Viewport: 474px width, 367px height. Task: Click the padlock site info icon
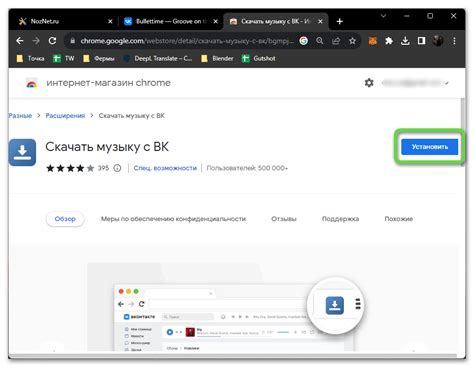point(72,41)
